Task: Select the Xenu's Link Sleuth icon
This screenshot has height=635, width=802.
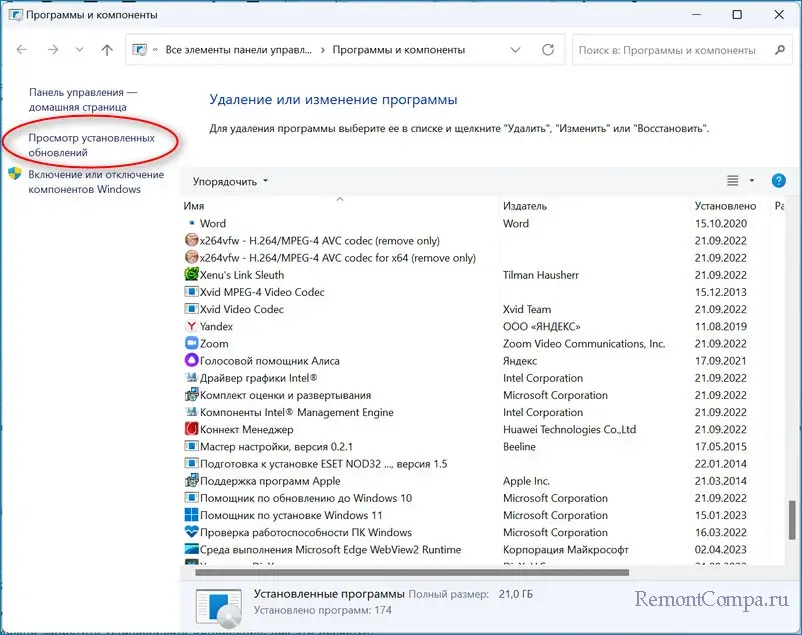Action: 192,275
